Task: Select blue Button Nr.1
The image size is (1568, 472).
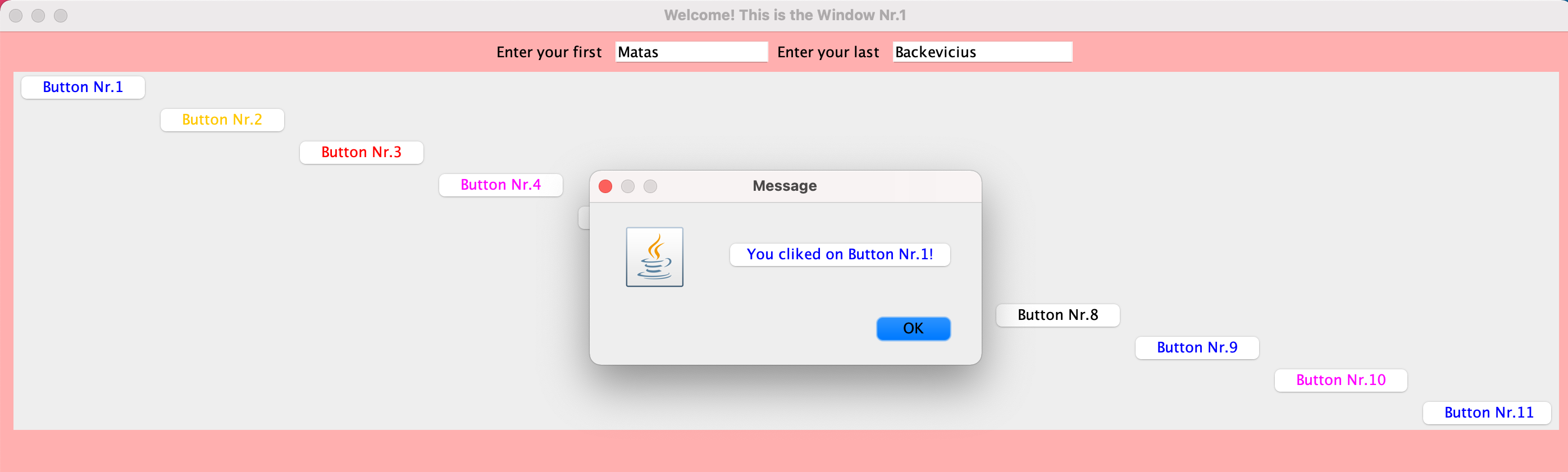Action: (x=83, y=87)
